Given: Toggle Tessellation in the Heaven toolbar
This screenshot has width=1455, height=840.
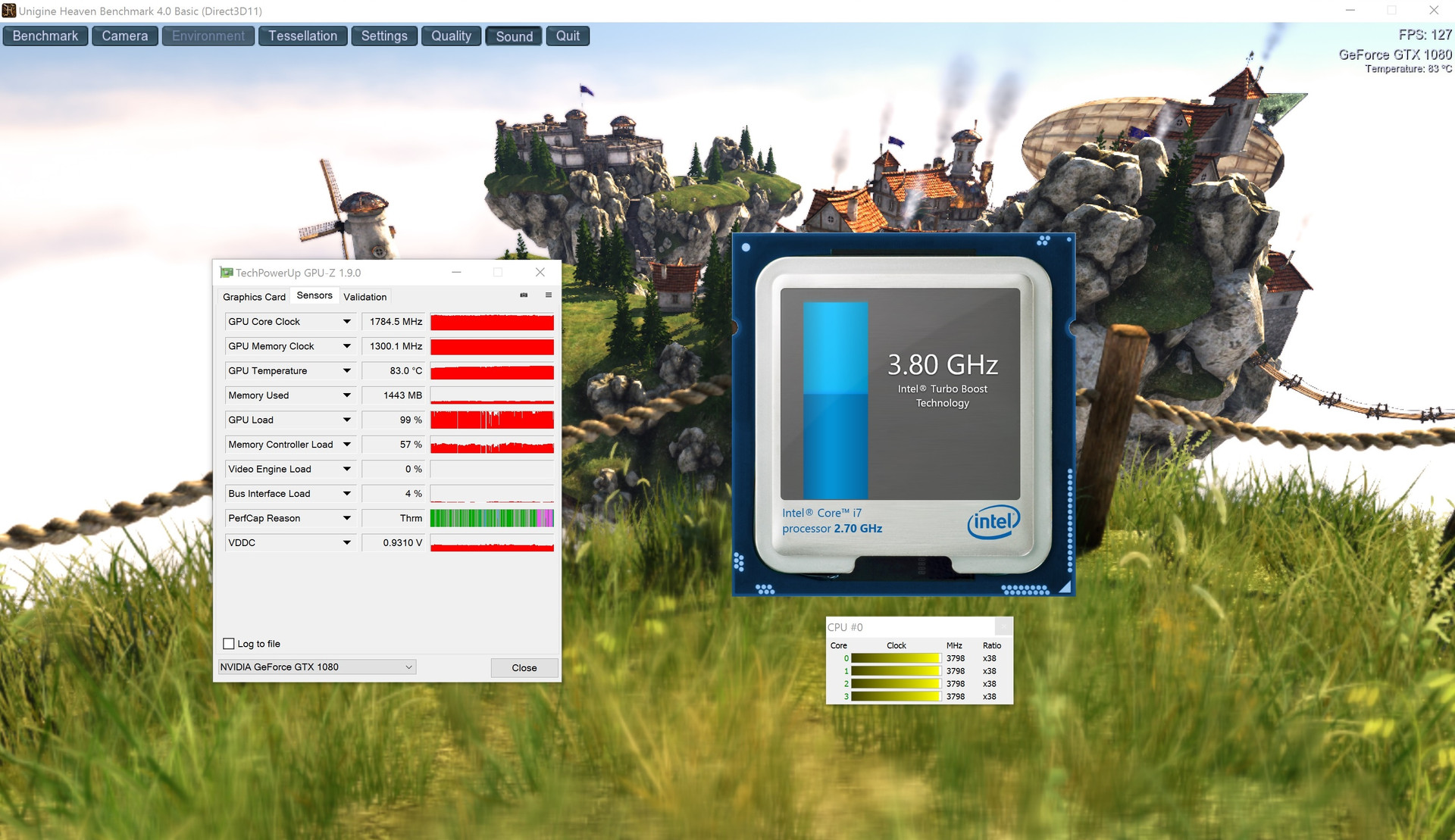Looking at the screenshot, I should [302, 36].
